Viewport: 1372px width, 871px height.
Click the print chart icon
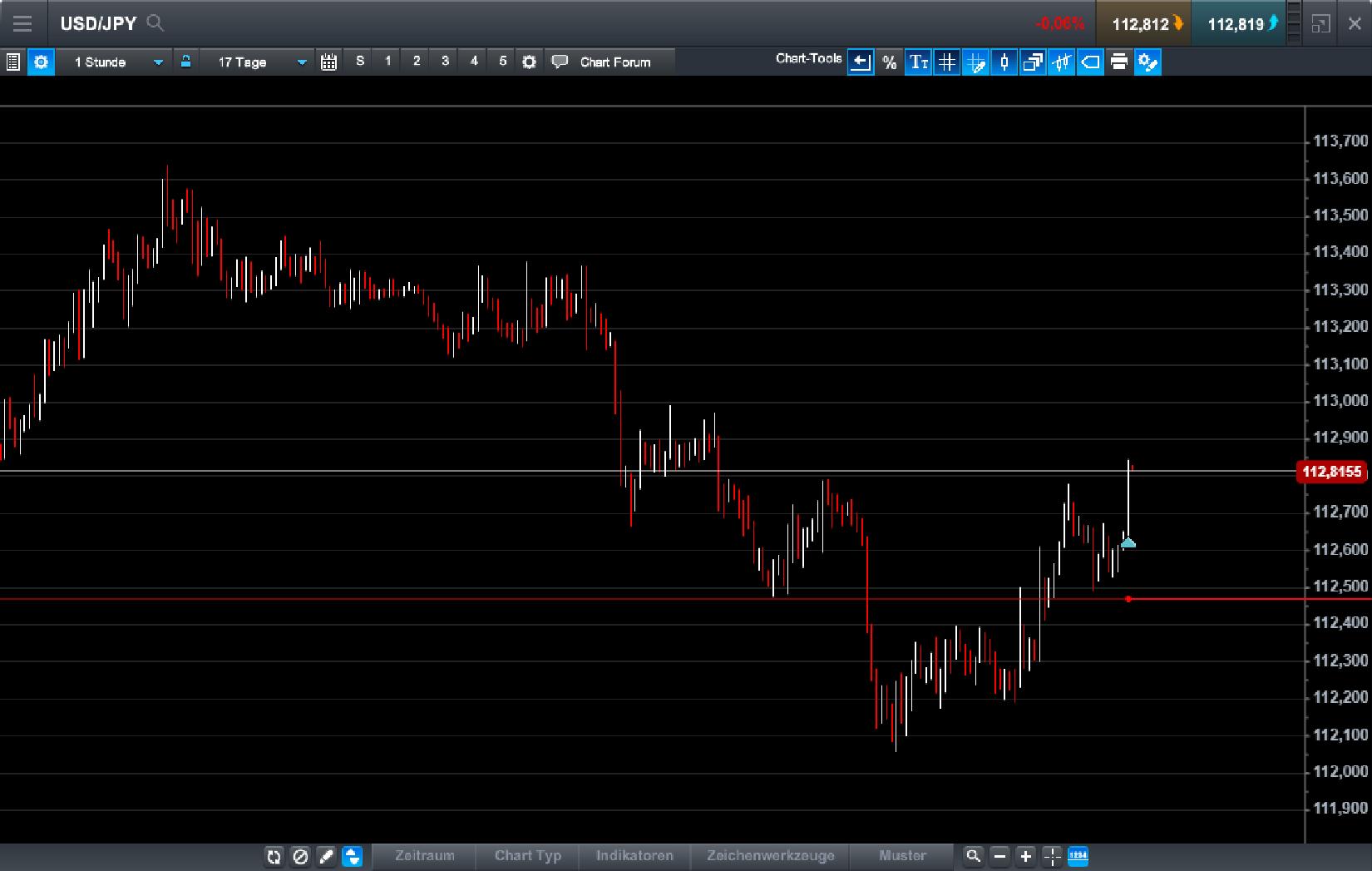pyautogui.click(x=1118, y=62)
